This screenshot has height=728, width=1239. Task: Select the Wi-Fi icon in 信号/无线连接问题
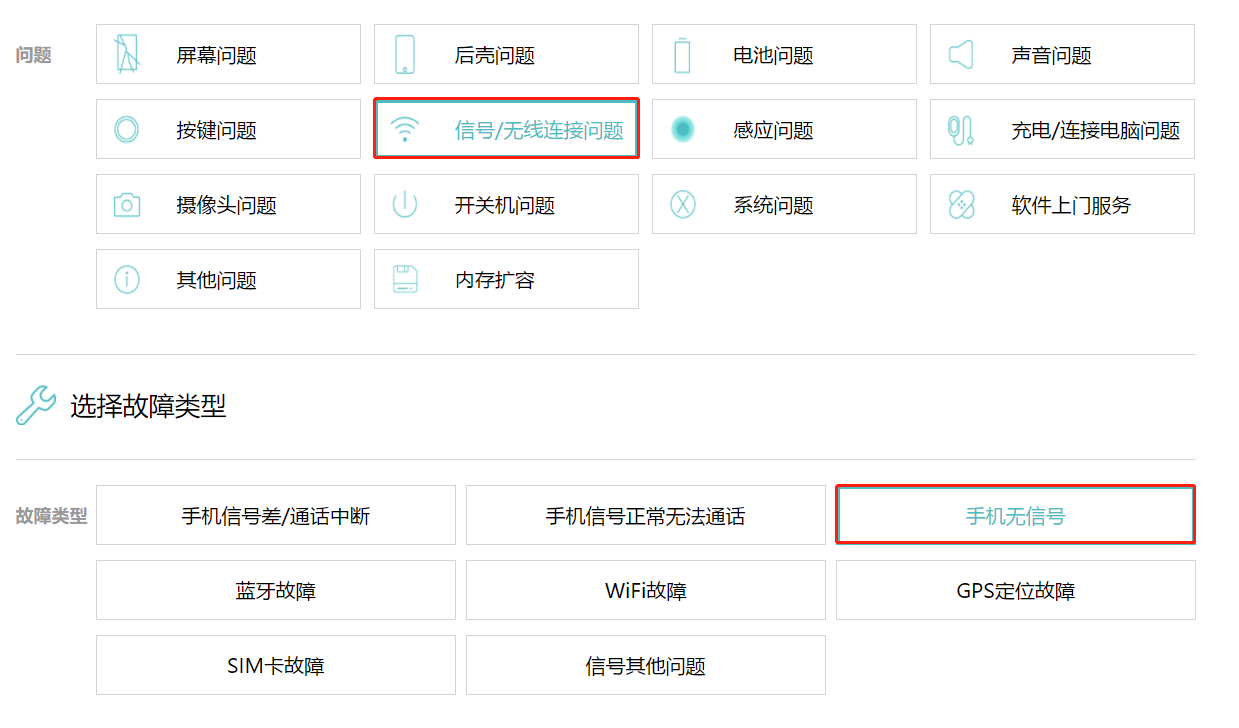click(404, 129)
